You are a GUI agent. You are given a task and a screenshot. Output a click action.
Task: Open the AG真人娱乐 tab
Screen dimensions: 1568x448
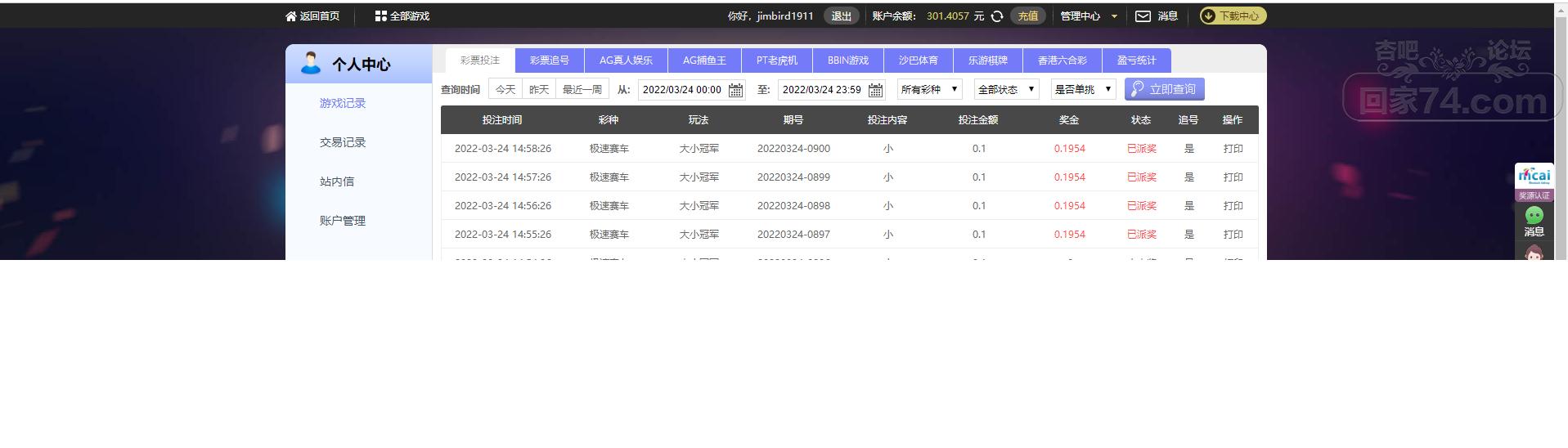click(x=626, y=60)
